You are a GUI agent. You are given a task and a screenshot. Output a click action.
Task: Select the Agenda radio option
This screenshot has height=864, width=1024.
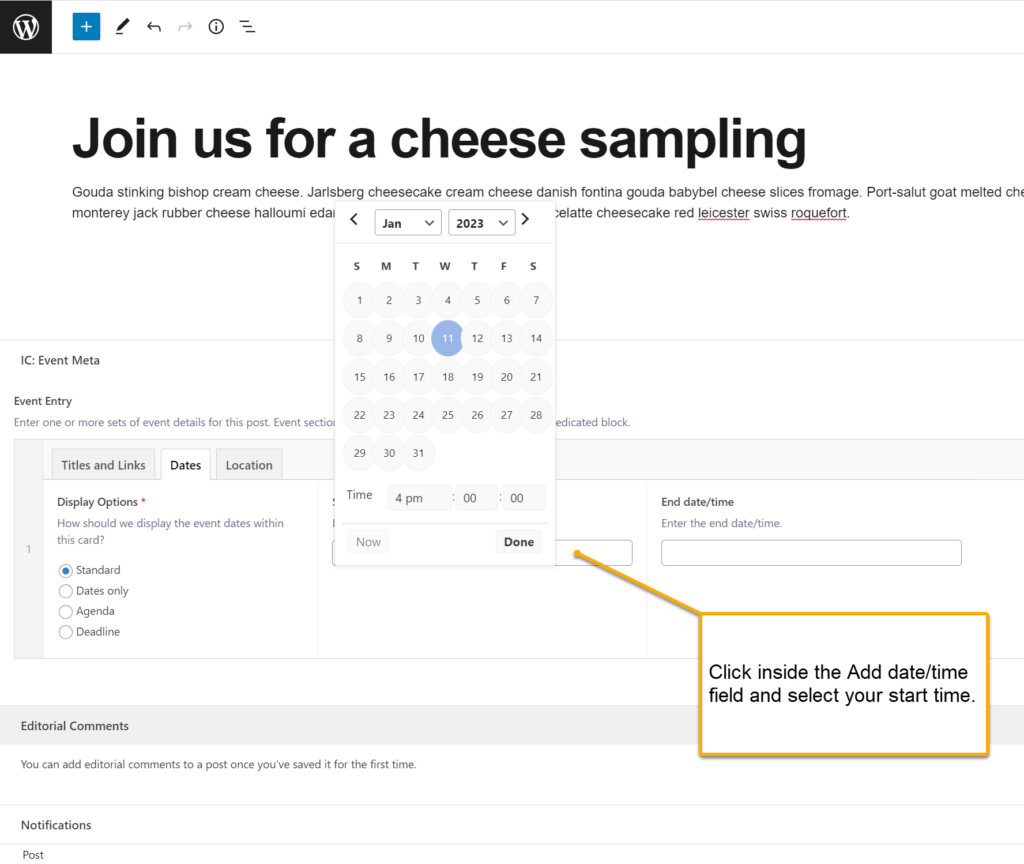[x=65, y=612]
